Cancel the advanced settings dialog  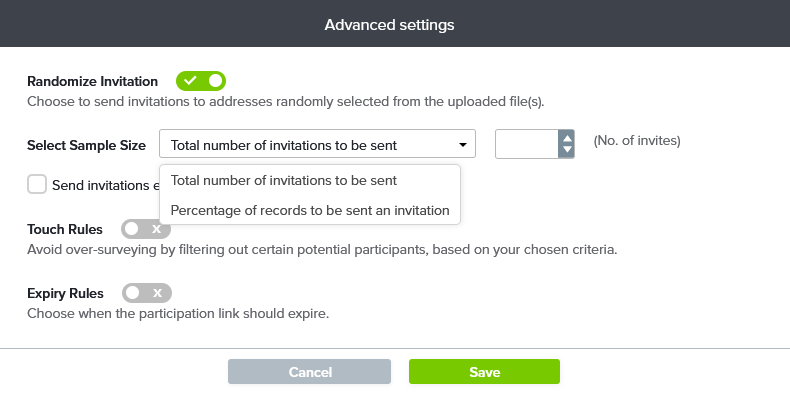(309, 372)
